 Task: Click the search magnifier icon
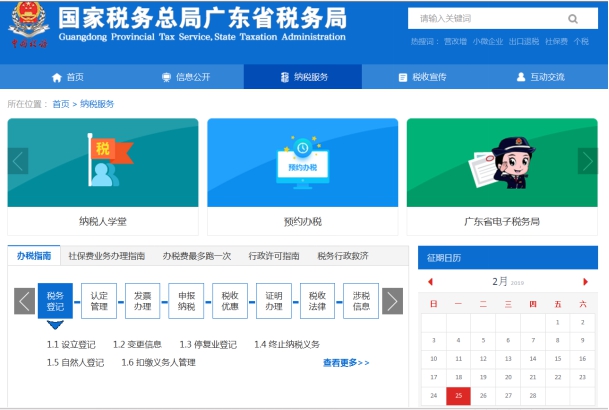coord(573,18)
